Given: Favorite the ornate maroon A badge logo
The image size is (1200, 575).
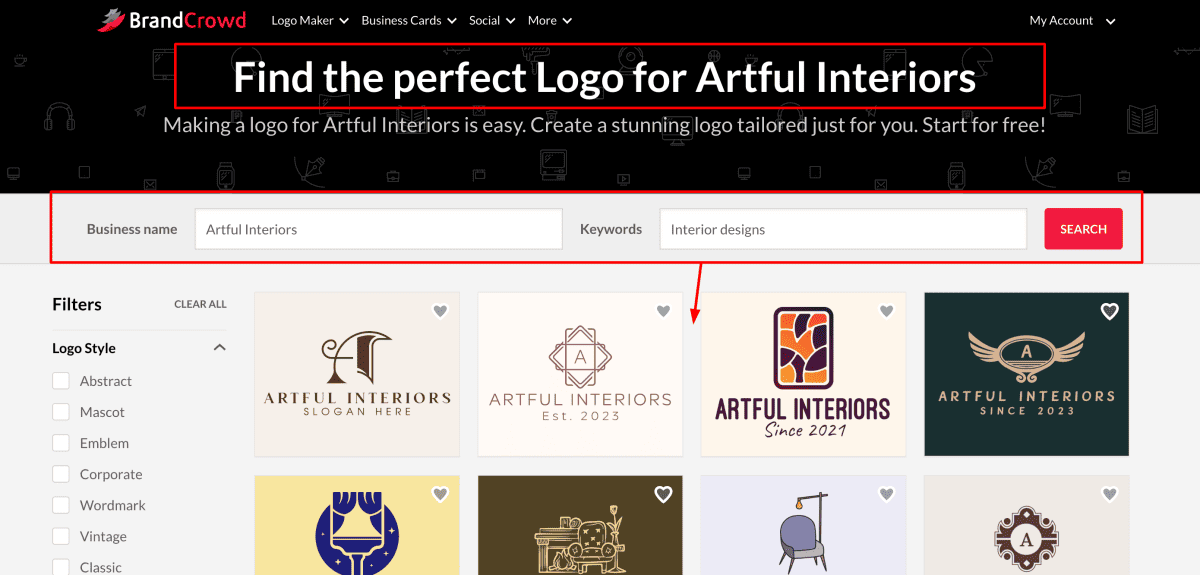Looking at the screenshot, I should pyautogui.click(x=1109, y=494).
